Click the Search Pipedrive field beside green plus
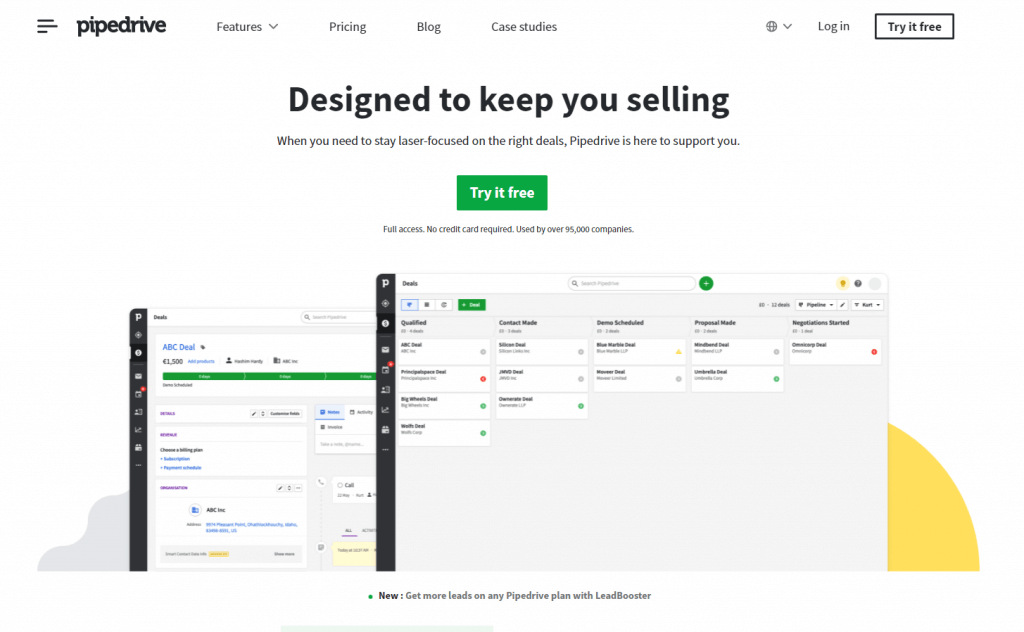This screenshot has width=1024, height=632. (632, 284)
